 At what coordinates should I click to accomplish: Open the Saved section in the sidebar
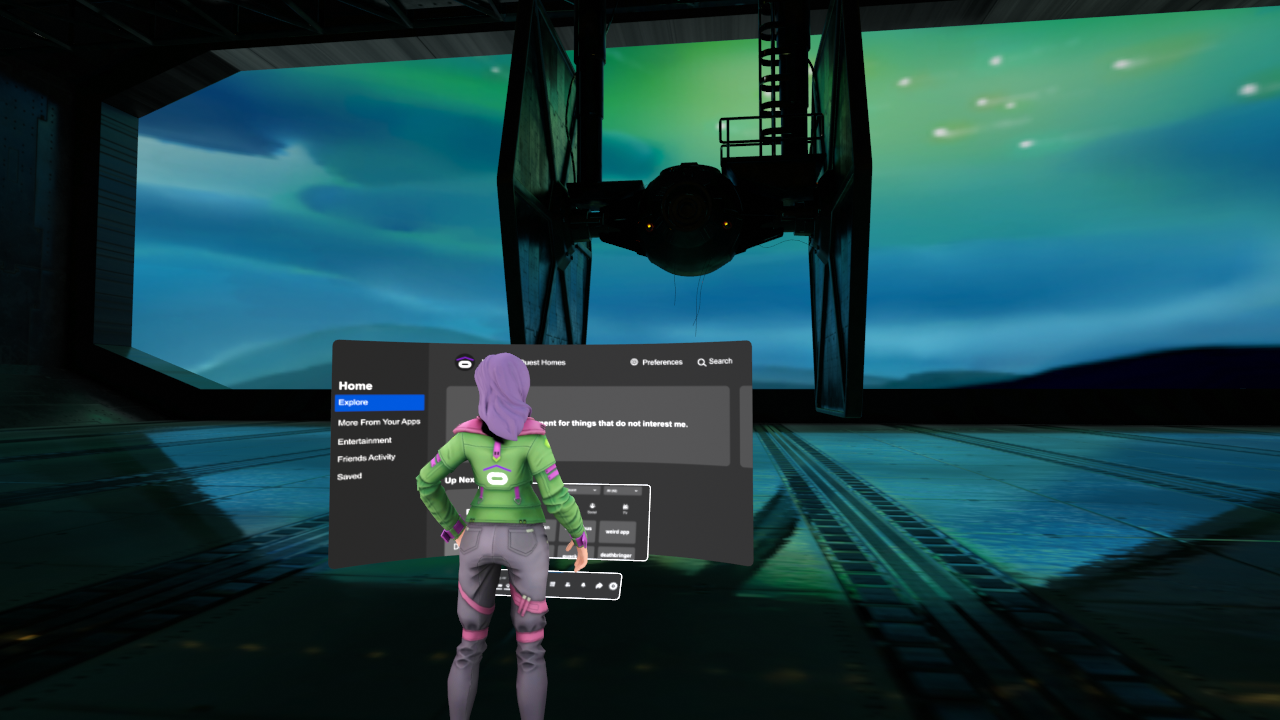pos(351,476)
